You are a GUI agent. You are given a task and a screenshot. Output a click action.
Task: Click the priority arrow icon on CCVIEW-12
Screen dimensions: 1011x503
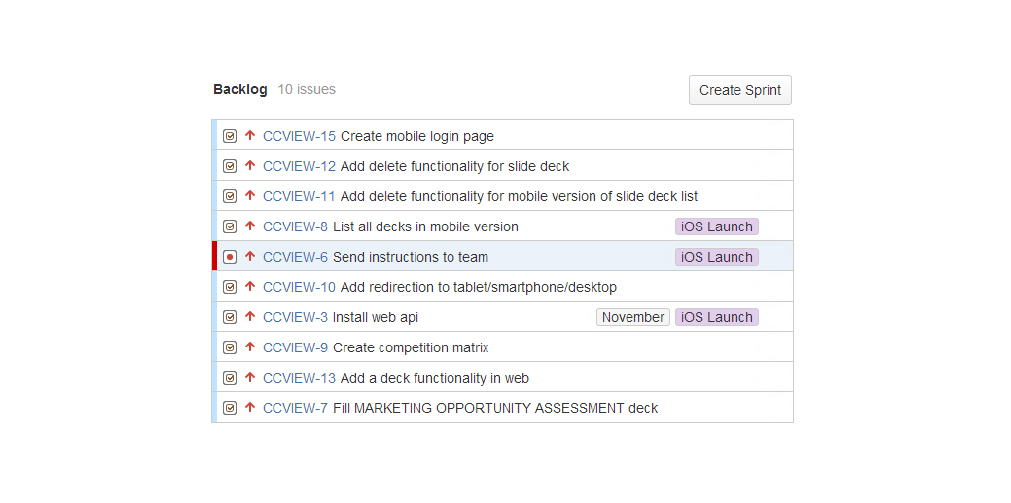[x=250, y=166]
